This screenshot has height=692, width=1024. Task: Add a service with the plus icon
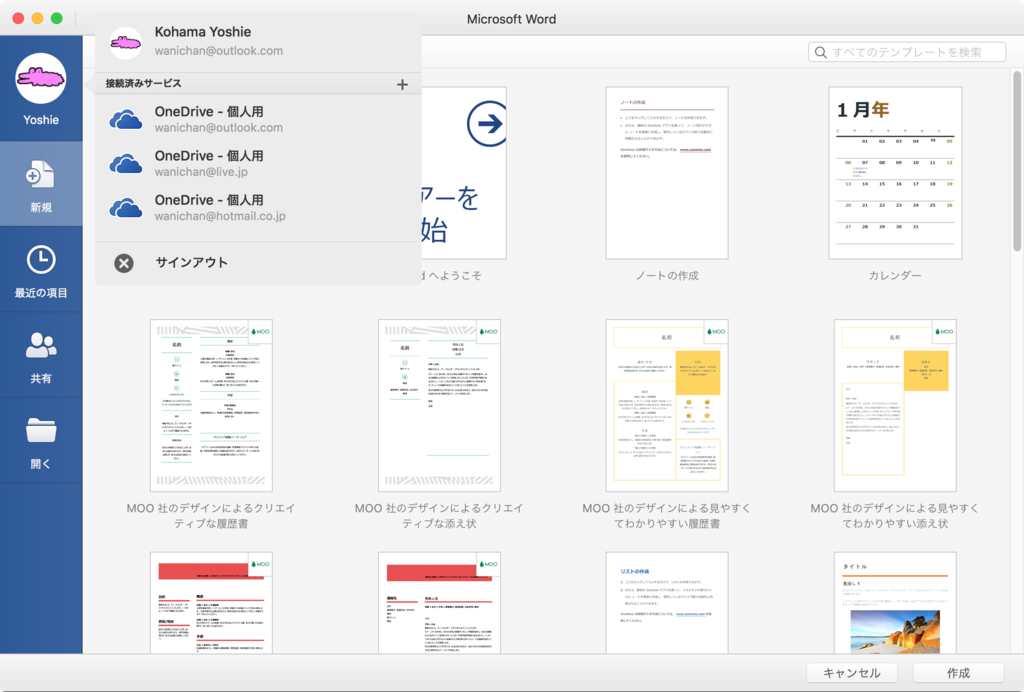[402, 84]
